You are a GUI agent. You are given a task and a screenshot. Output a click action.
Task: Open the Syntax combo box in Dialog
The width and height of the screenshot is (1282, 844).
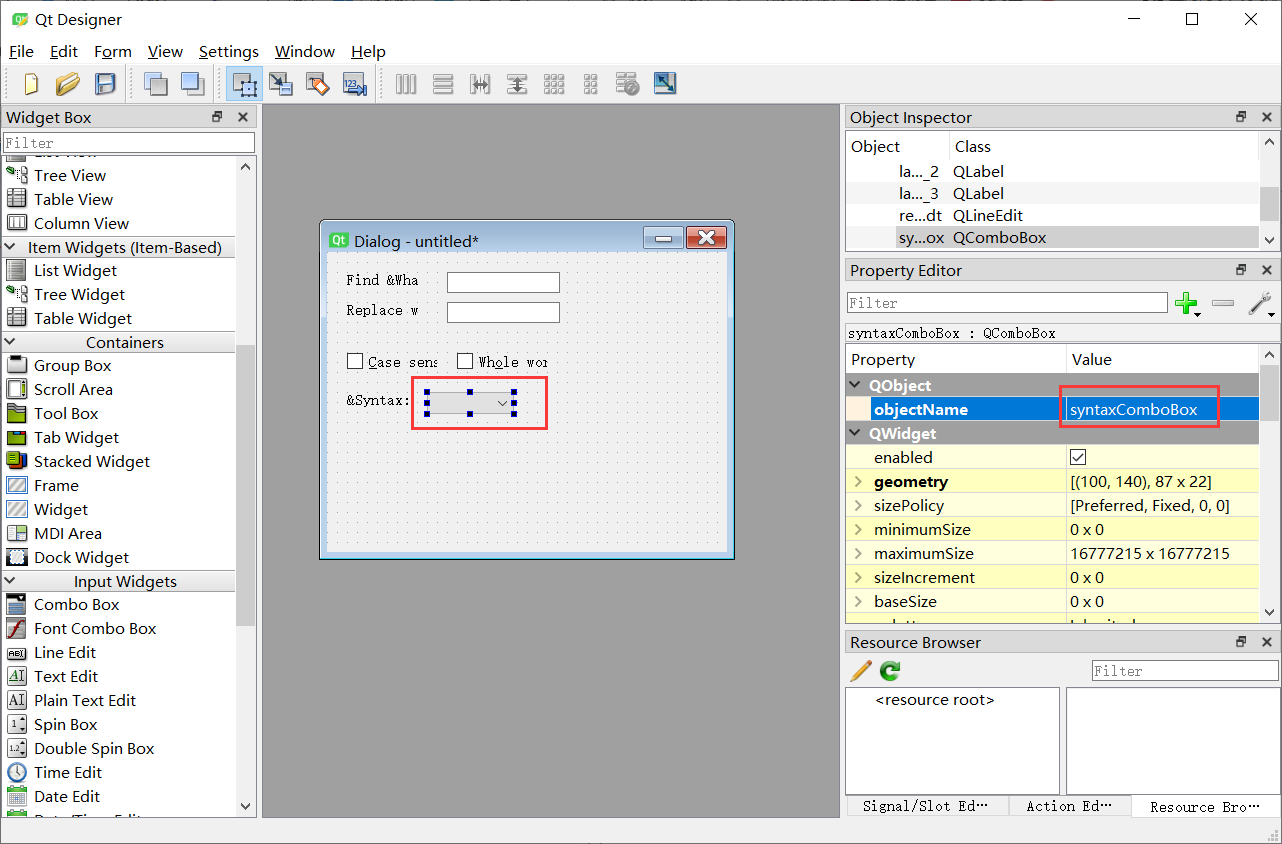pyautogui.click(x=470, y=402)
